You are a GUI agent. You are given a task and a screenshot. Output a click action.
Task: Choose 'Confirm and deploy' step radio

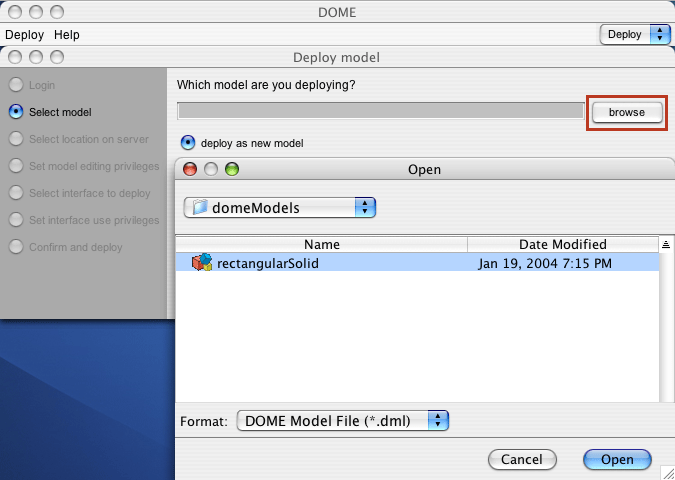[16, 247]
